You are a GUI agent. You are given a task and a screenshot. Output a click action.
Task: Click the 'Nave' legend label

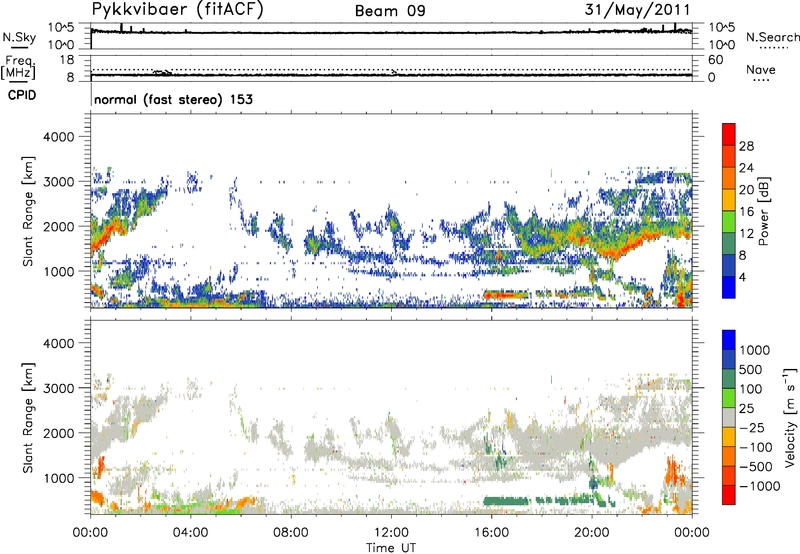pos(761,70)
